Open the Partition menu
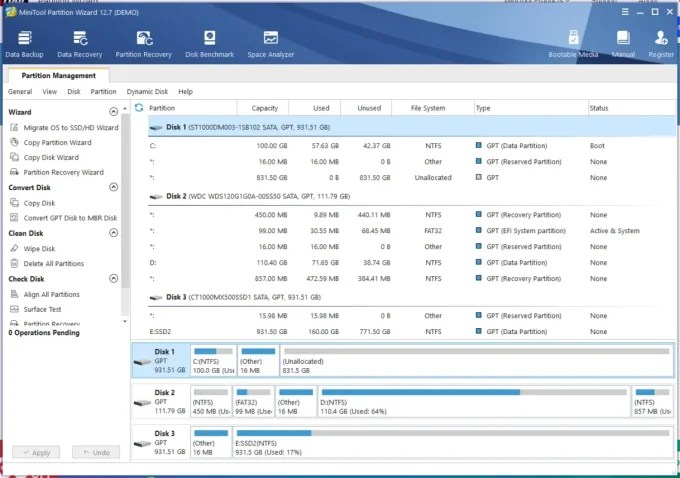The height and width of the screenshot is (478, 680). (x=103, y=92)
